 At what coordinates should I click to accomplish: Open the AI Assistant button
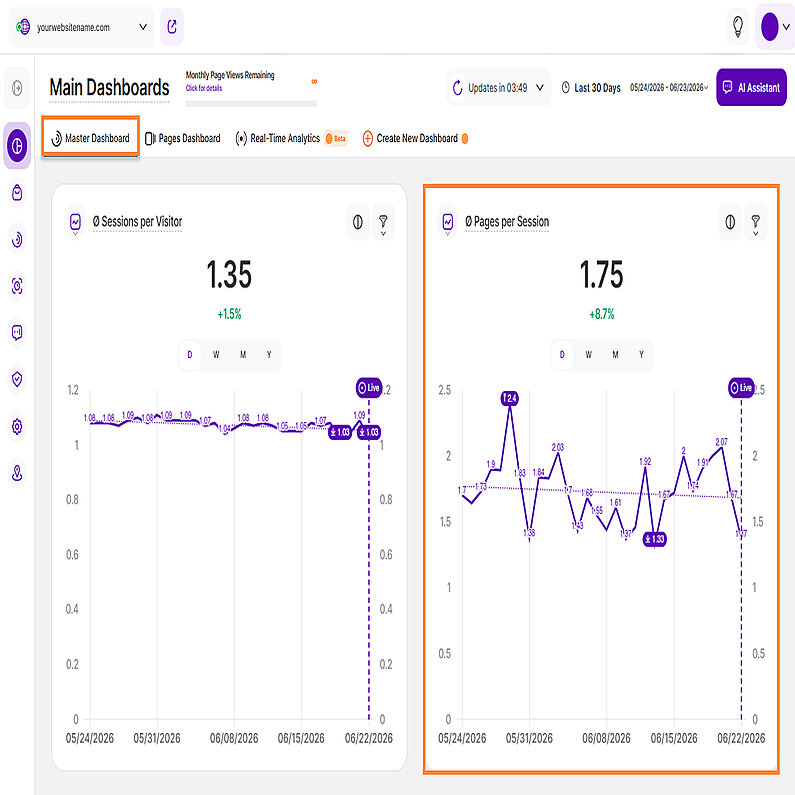[x=751, y=88]
